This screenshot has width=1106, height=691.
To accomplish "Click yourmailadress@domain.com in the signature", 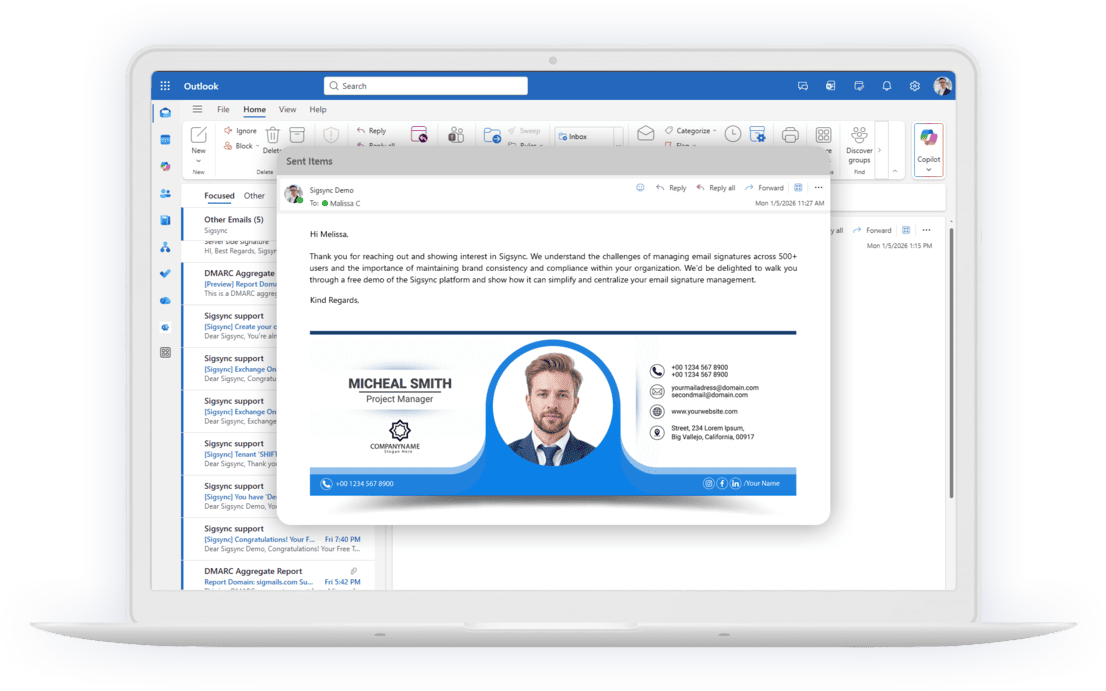I will [715, 387].
